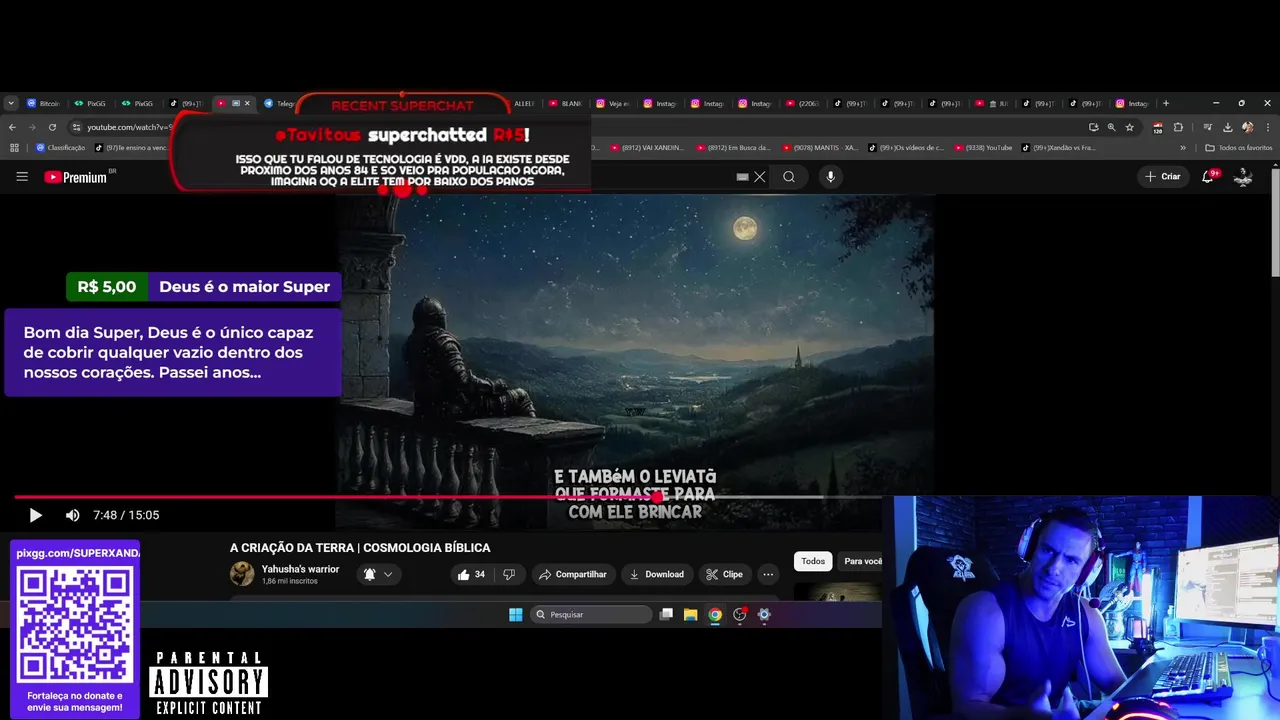
Task: Switch to the first PixGG tab
Action: 90,103
